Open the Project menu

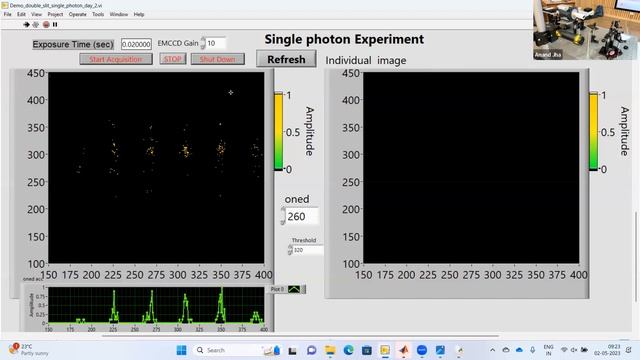pos(55,14)
